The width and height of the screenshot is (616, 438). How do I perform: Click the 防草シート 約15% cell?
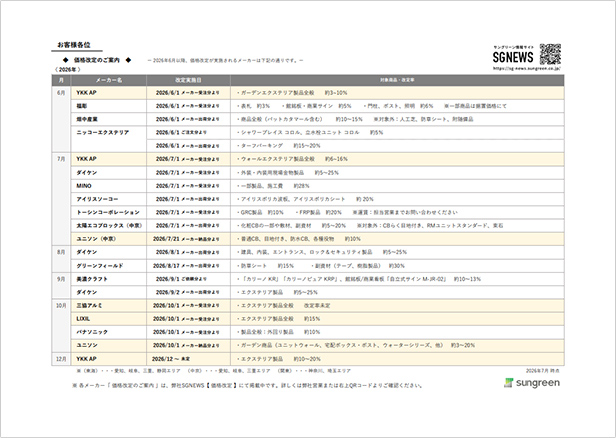coord(397,266)
